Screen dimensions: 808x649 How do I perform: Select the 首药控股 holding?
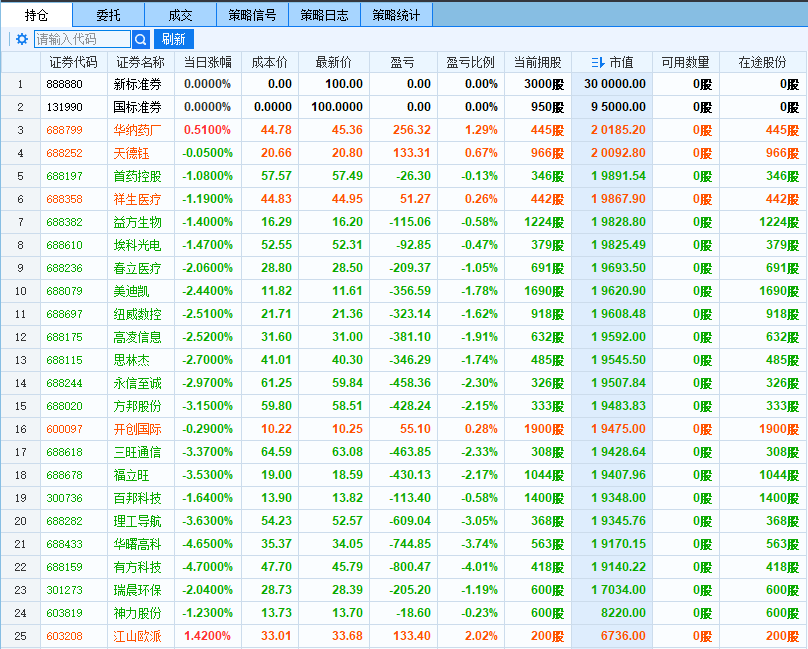138,176
